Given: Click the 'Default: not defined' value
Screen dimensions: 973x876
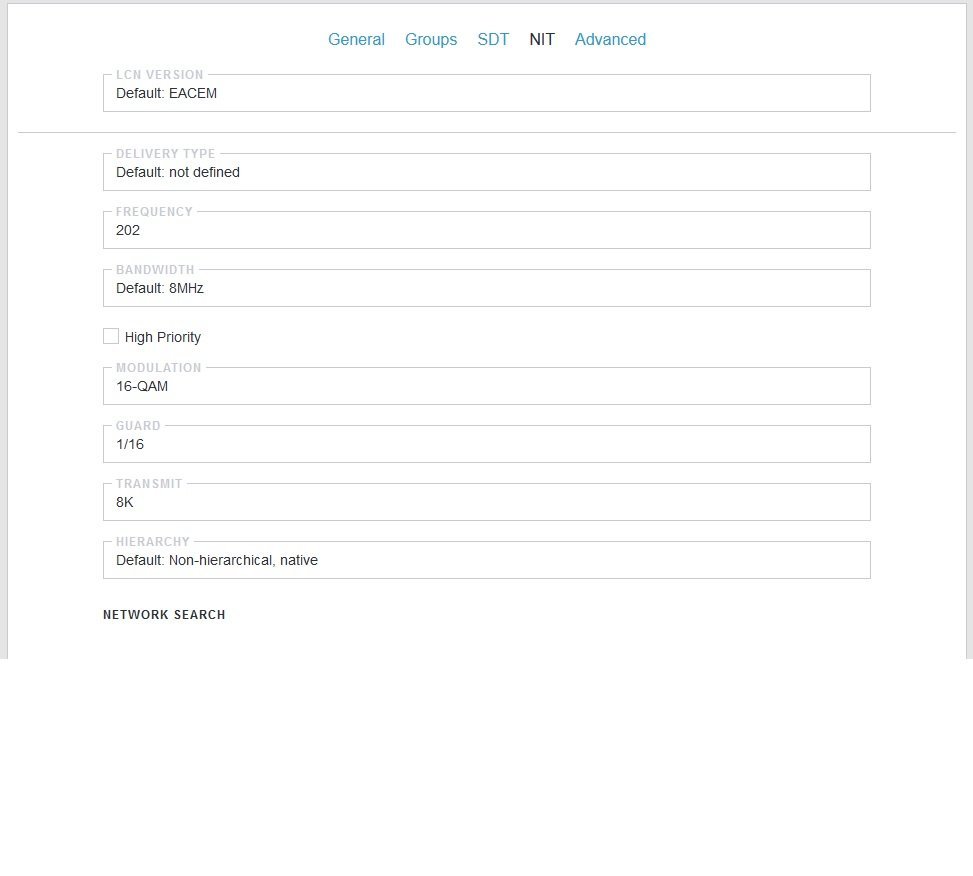Looking at the screenshot, I should point(177,172).
